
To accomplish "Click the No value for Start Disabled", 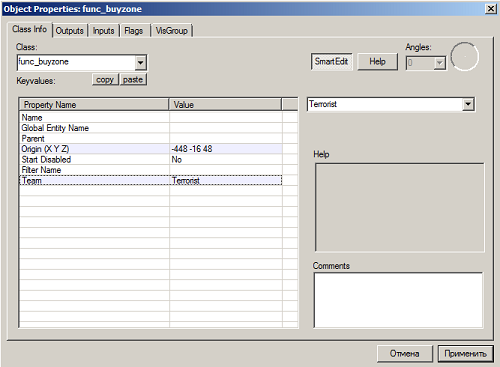I will 177,160.
